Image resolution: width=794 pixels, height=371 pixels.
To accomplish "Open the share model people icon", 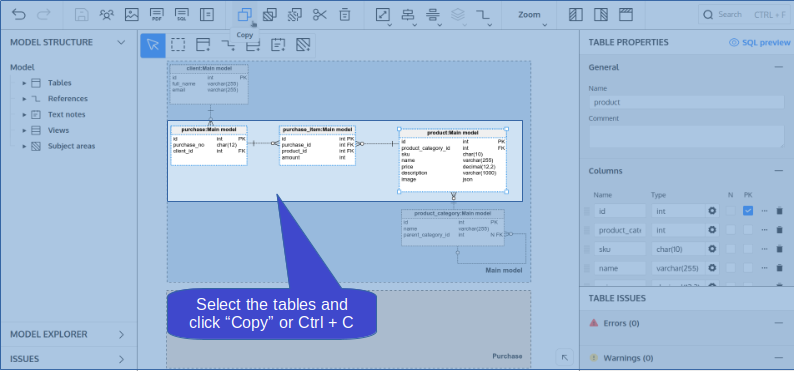I will (x=107, y=15).
